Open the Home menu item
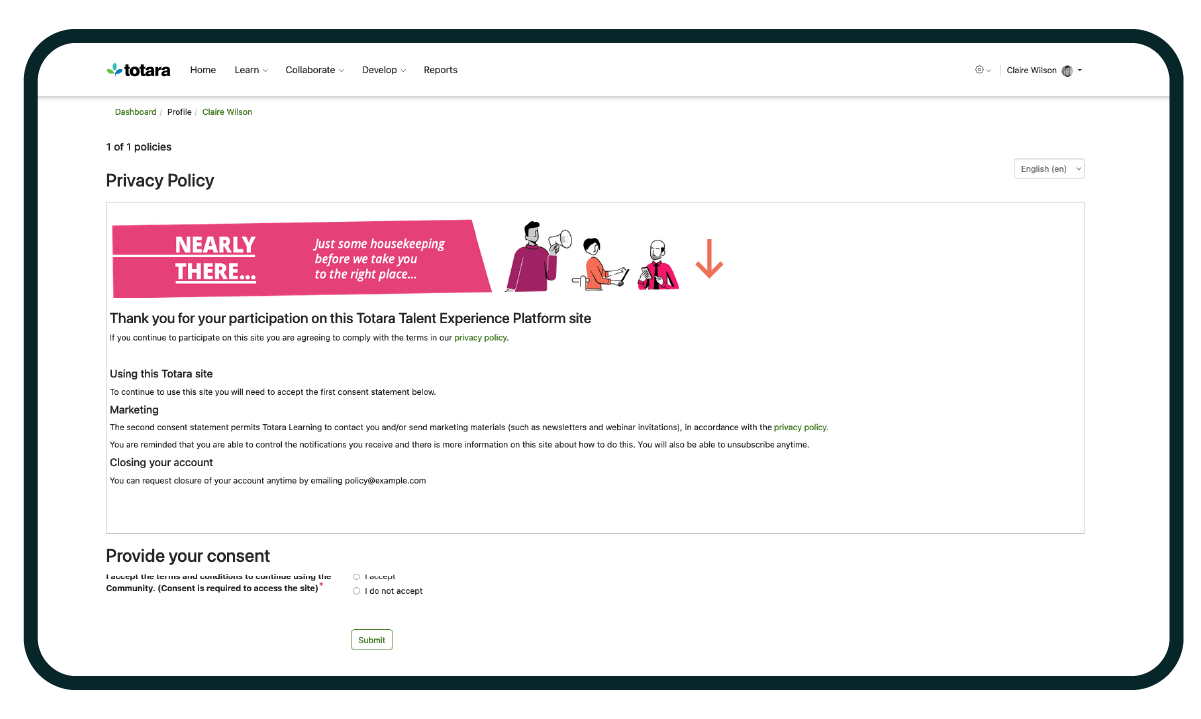 (x=203, y=70)
